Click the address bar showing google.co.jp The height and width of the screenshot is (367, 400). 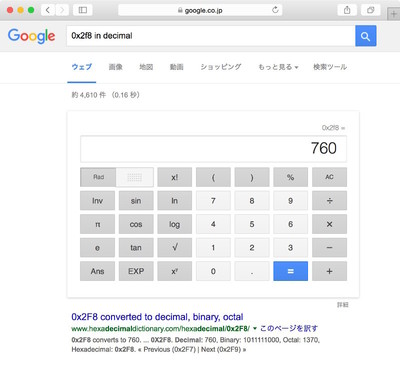(200, 10)
